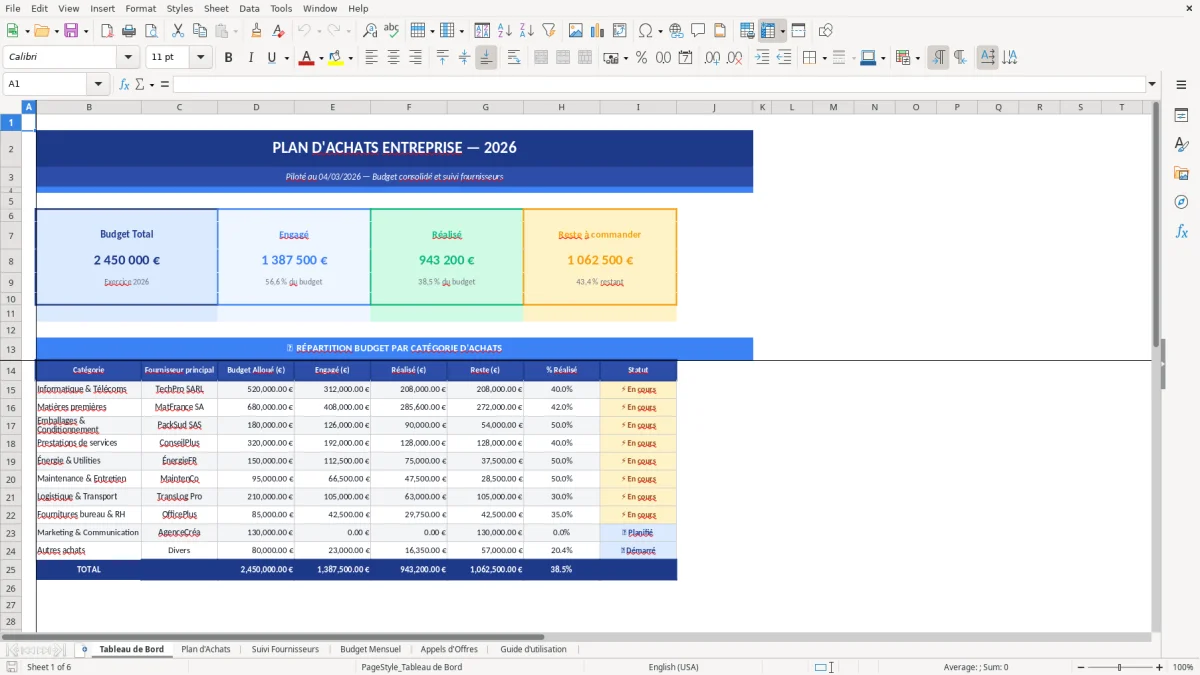Click the yellow Background Color swatch
This screenshot has width=1200, height=675.
coord(336,58)
